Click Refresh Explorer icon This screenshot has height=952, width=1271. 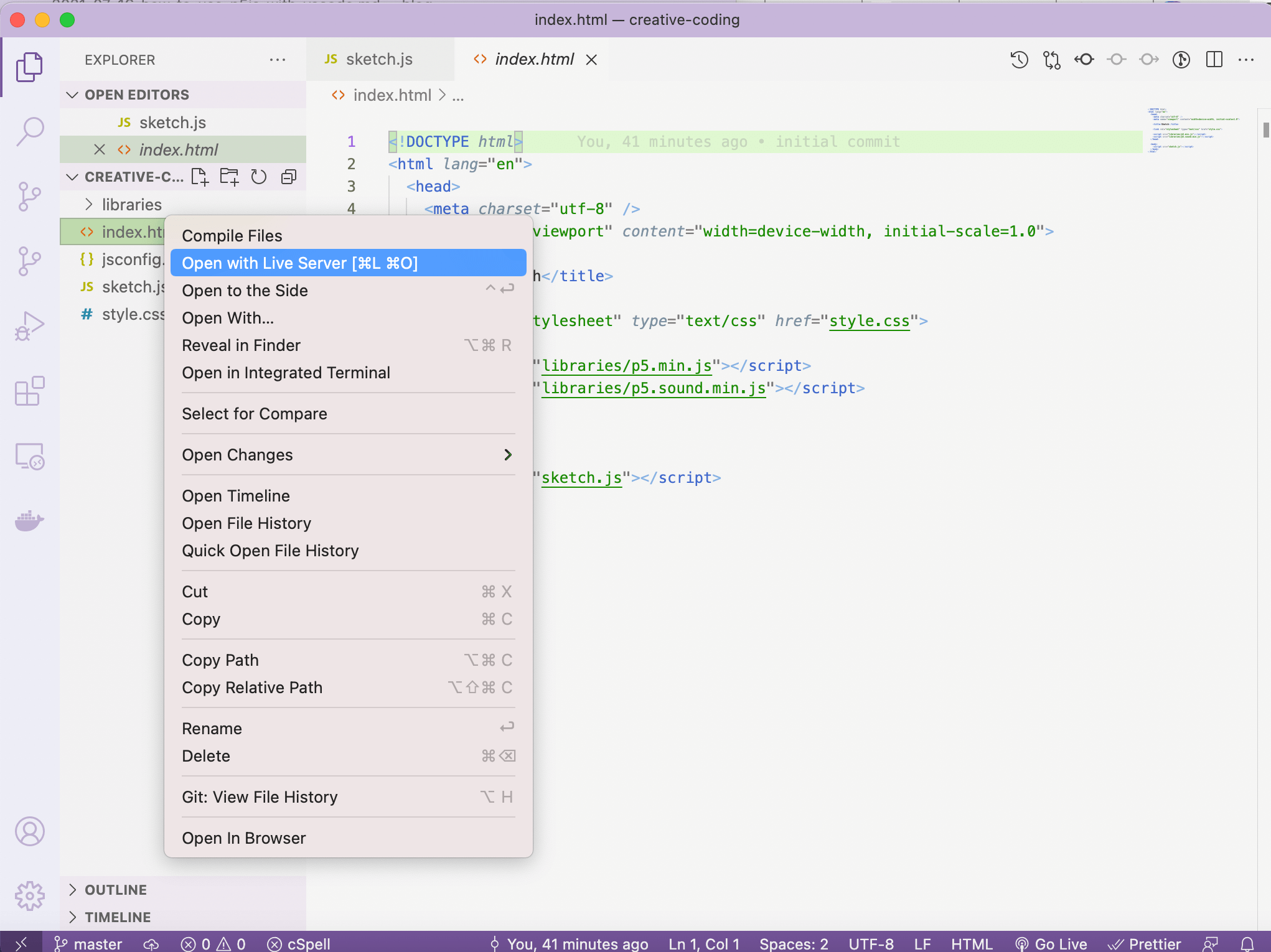pos(258,177)
